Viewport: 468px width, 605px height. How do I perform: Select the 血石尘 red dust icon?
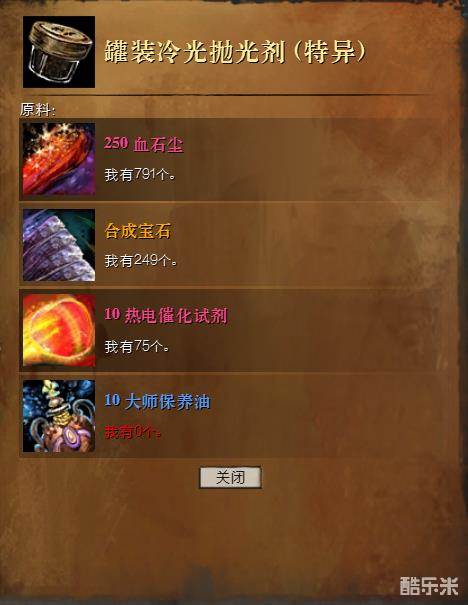tap(59, 159)
